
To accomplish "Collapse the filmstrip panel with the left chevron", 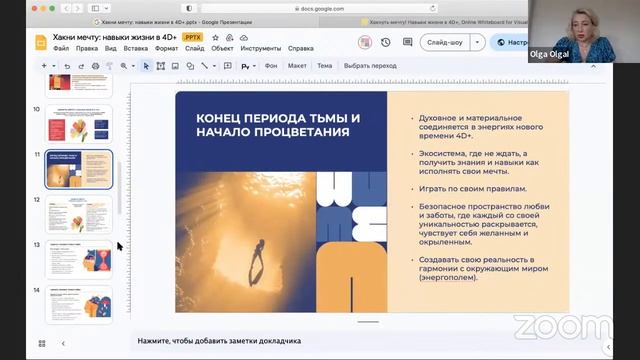I will click(x=63, y=344).
